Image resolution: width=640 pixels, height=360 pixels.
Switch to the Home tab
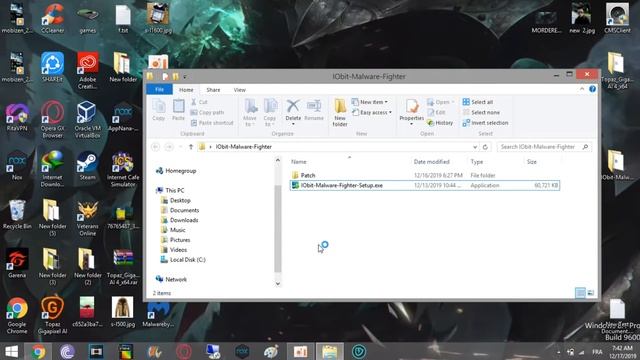pos(186,89)
